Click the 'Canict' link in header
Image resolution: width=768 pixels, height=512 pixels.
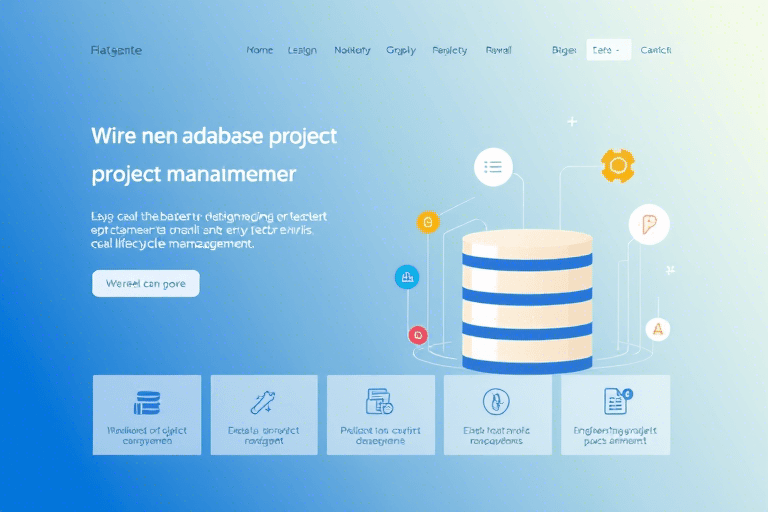click(x=655, y=50)
